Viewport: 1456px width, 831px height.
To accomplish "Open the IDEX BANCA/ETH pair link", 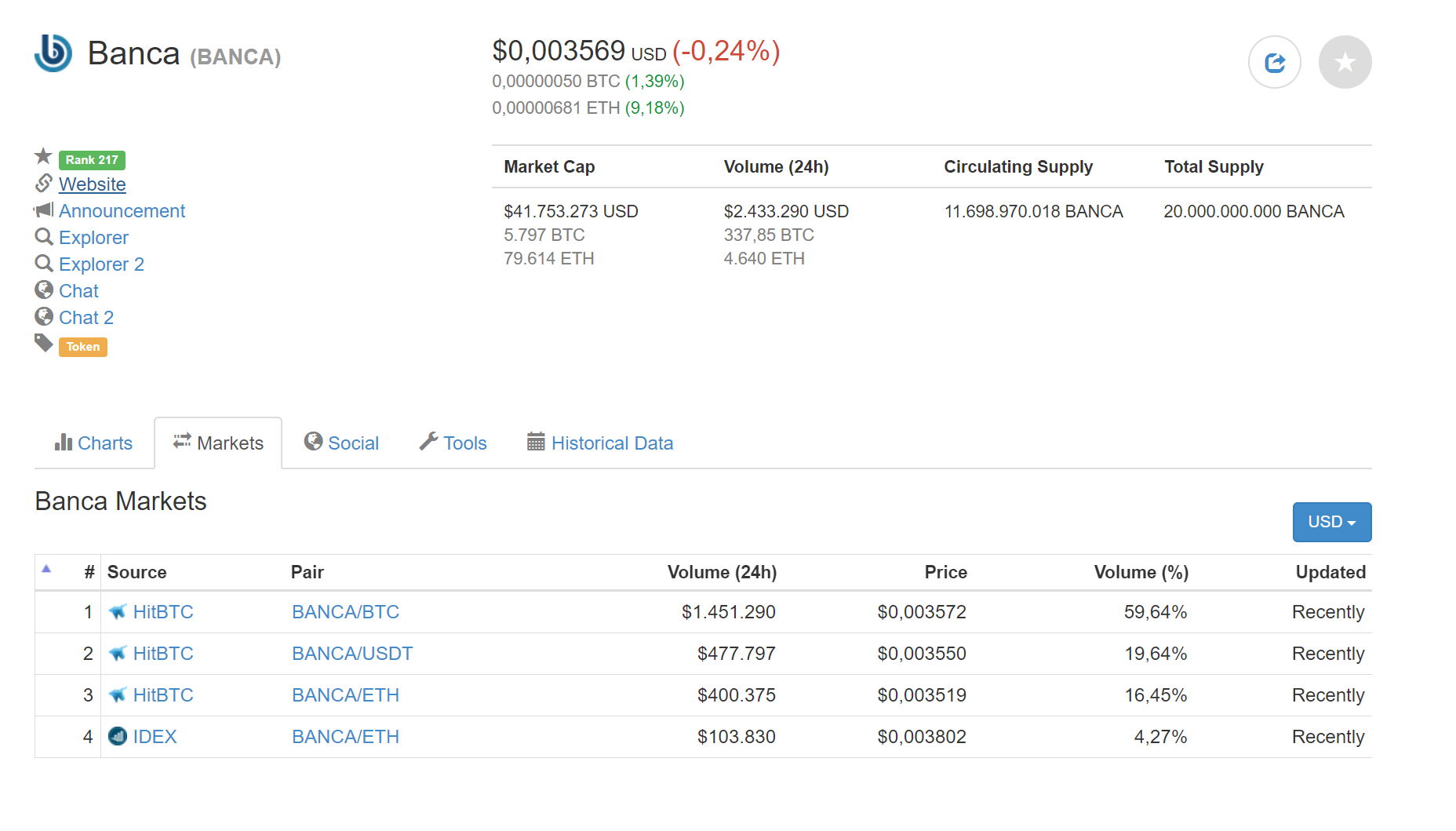I will coord(345,737).
